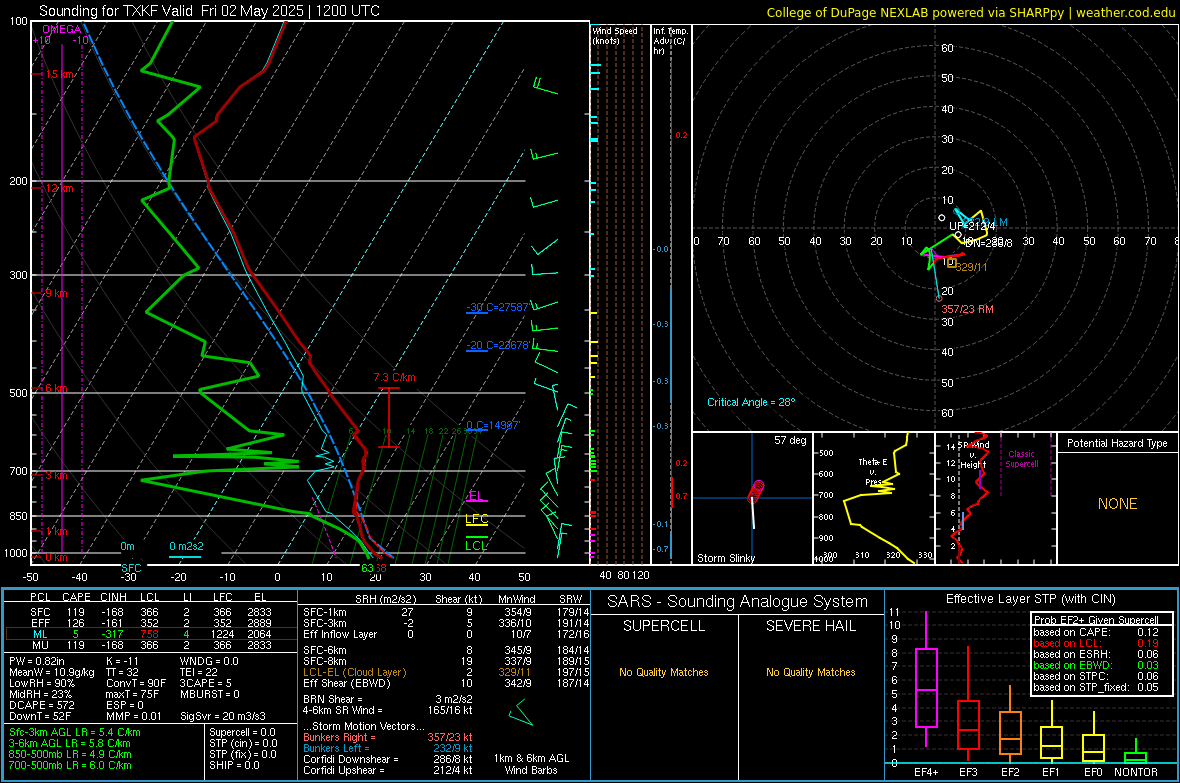Select the Critical Angle = 28° readout

(751, 402)
